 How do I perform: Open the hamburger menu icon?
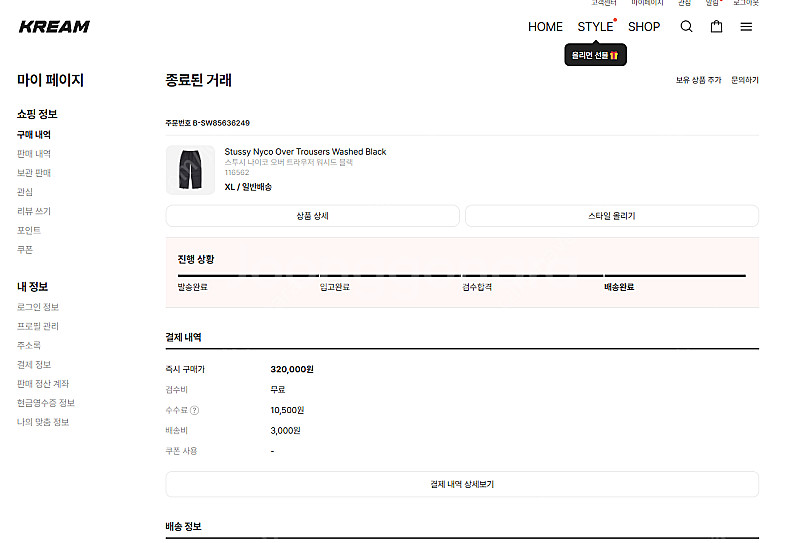pyautogui.click(x=746, y=27)
